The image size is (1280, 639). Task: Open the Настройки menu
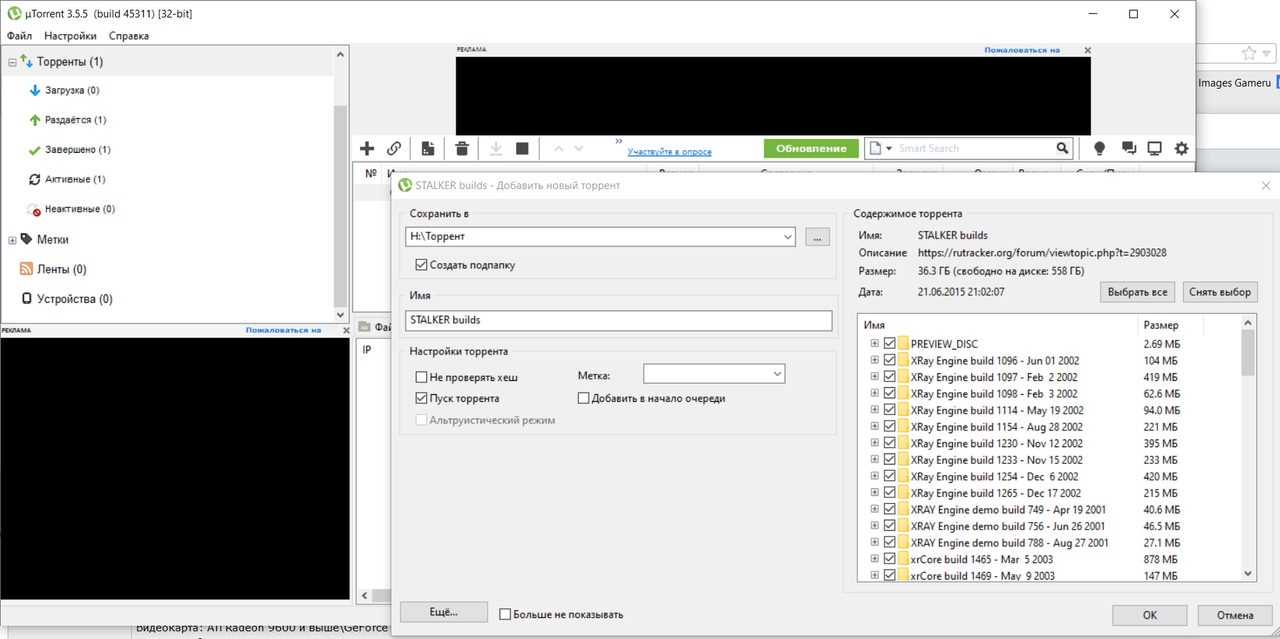coord(70,35)
